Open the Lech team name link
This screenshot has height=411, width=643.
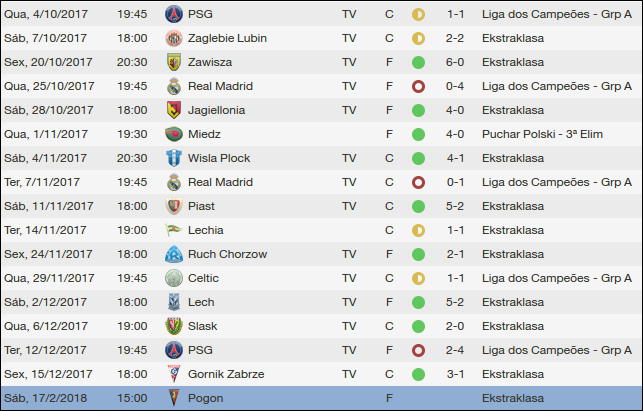click(202, 302)
